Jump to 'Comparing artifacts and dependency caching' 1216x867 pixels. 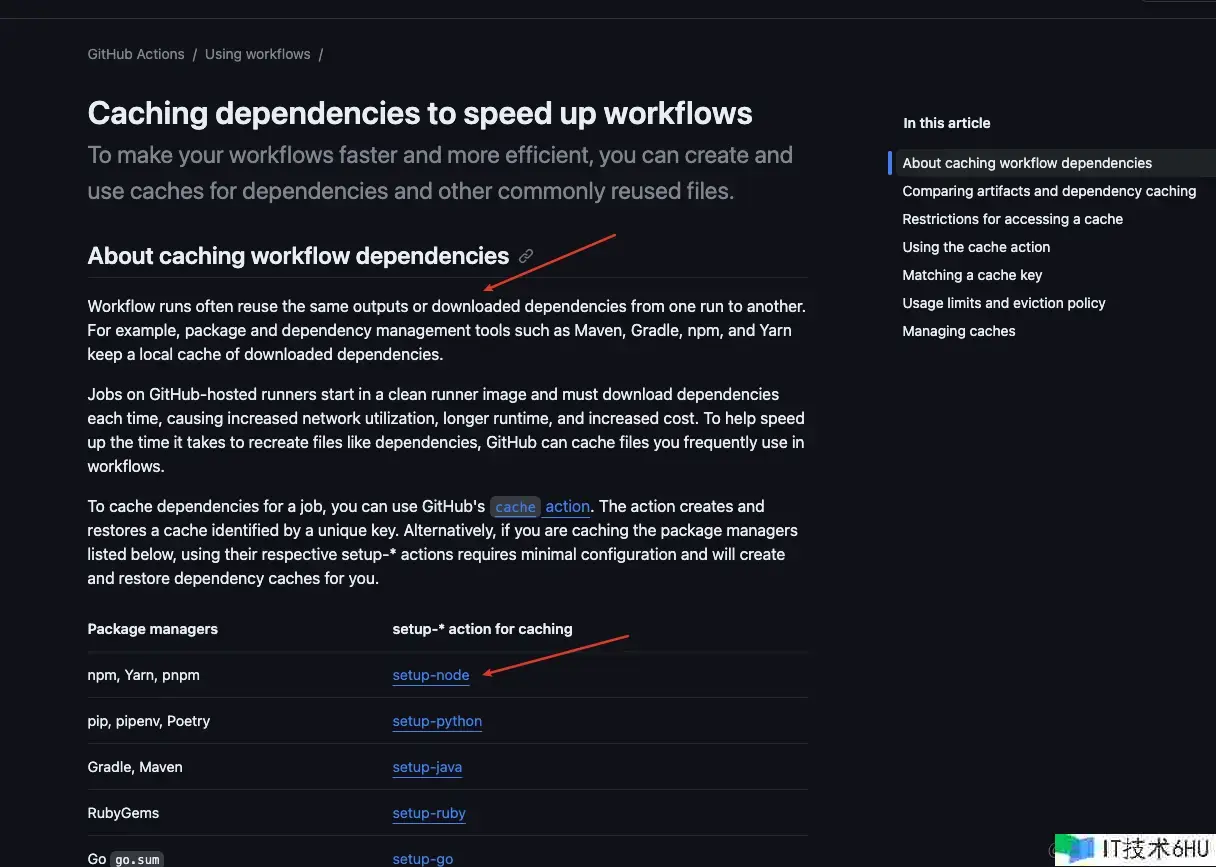tap(1049, 191)
